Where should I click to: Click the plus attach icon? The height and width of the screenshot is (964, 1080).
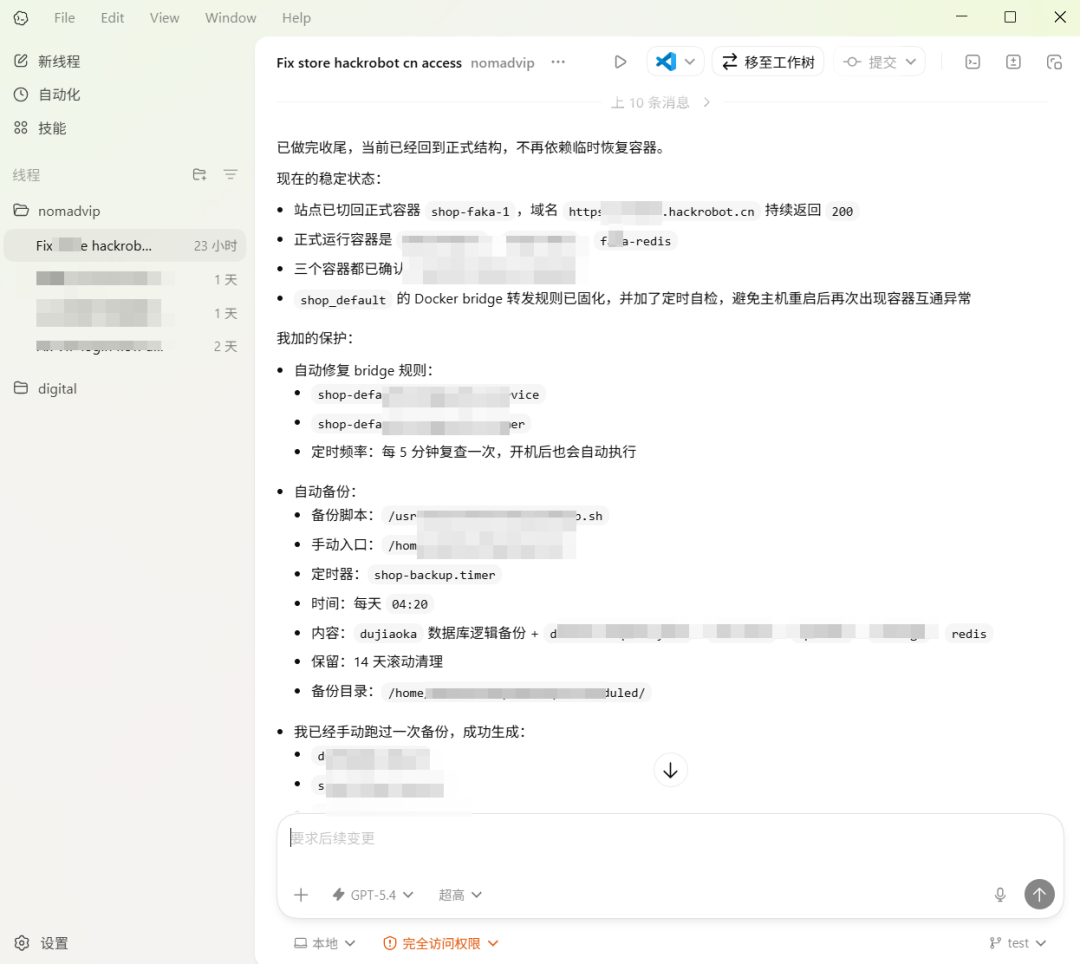(x=301, y=895)
